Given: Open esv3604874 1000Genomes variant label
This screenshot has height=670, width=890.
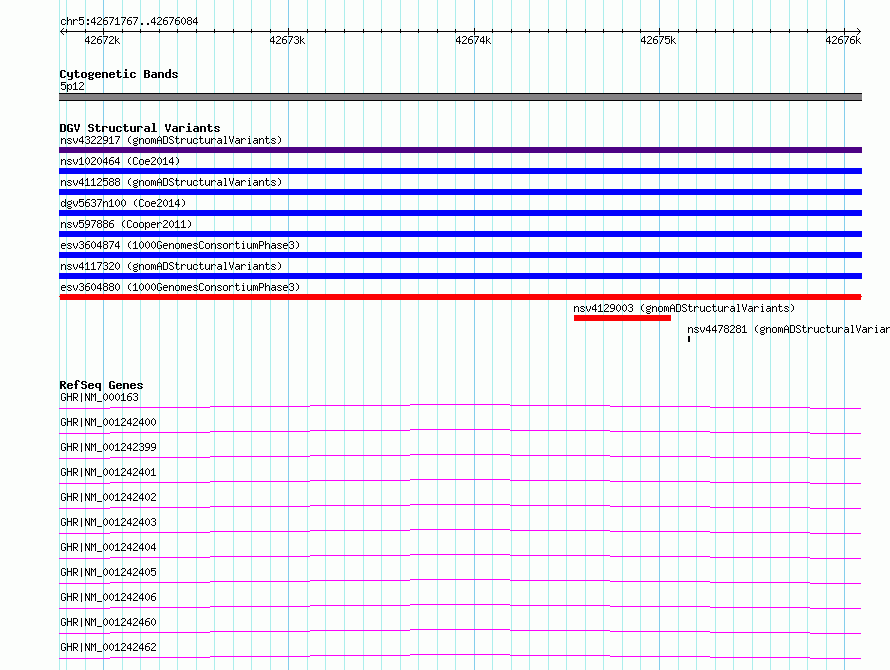Looking at the screenshot, I should 180,245.
